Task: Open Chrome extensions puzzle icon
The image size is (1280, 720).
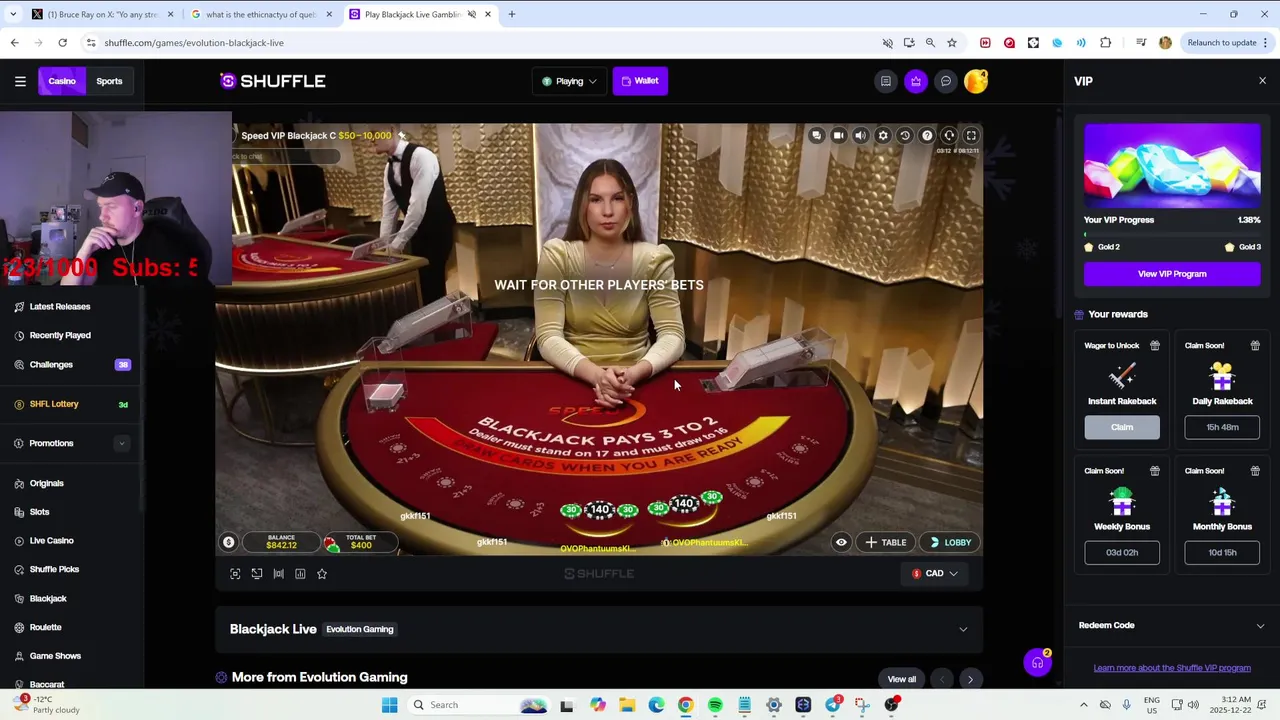Action: [1105, 43]
